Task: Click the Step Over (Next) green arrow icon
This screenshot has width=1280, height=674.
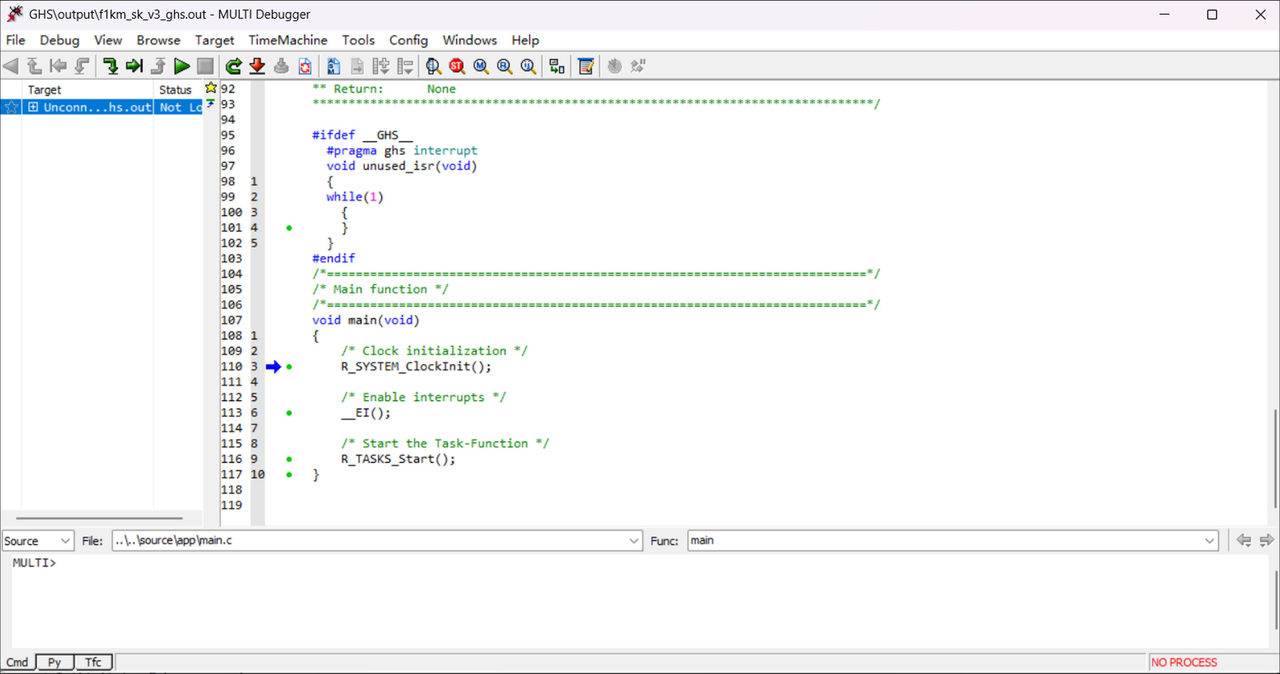Action: coord(134,66)
